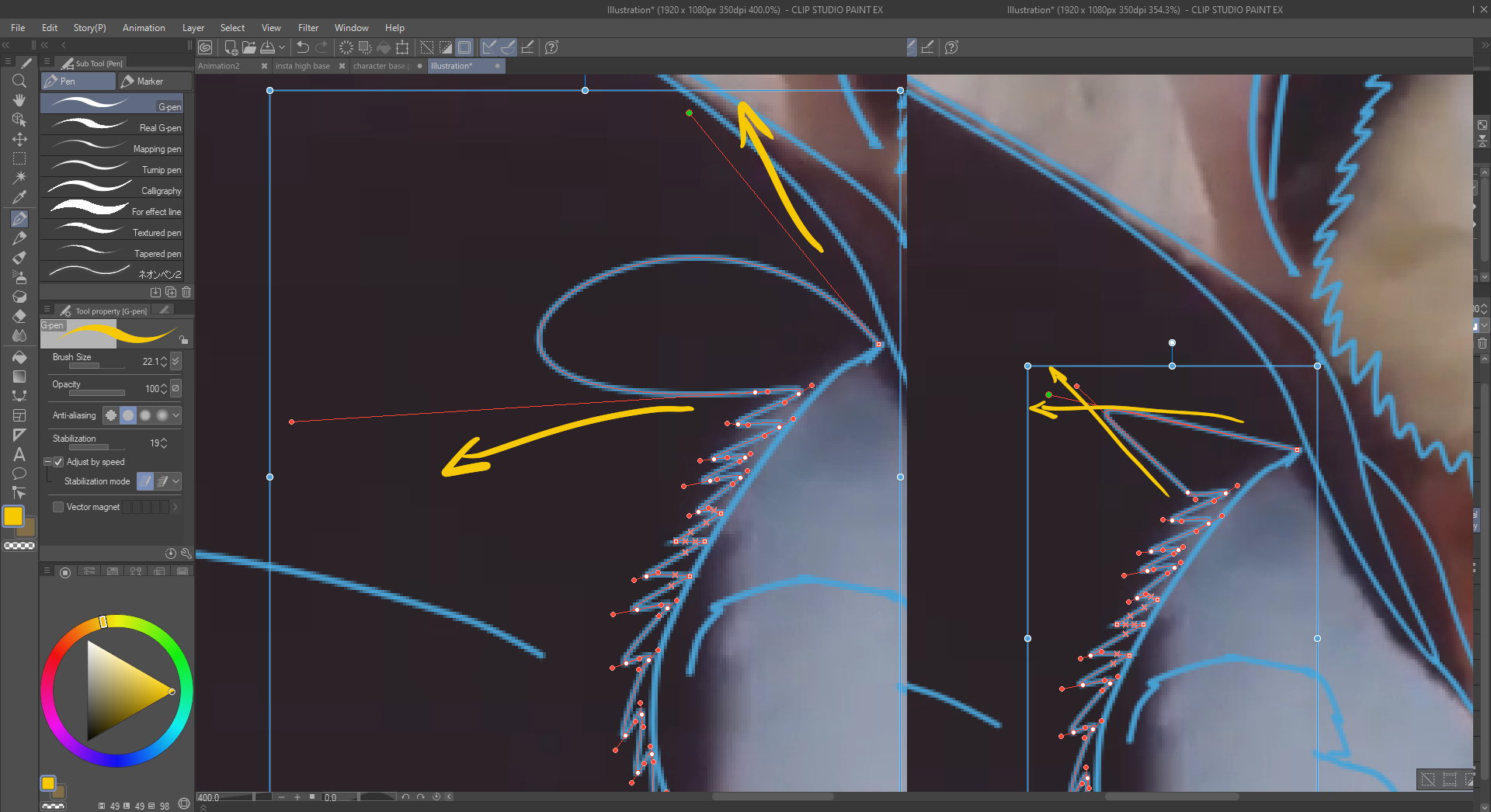
Task: Select the Balloon tool
Action: (x=19, y=474)
